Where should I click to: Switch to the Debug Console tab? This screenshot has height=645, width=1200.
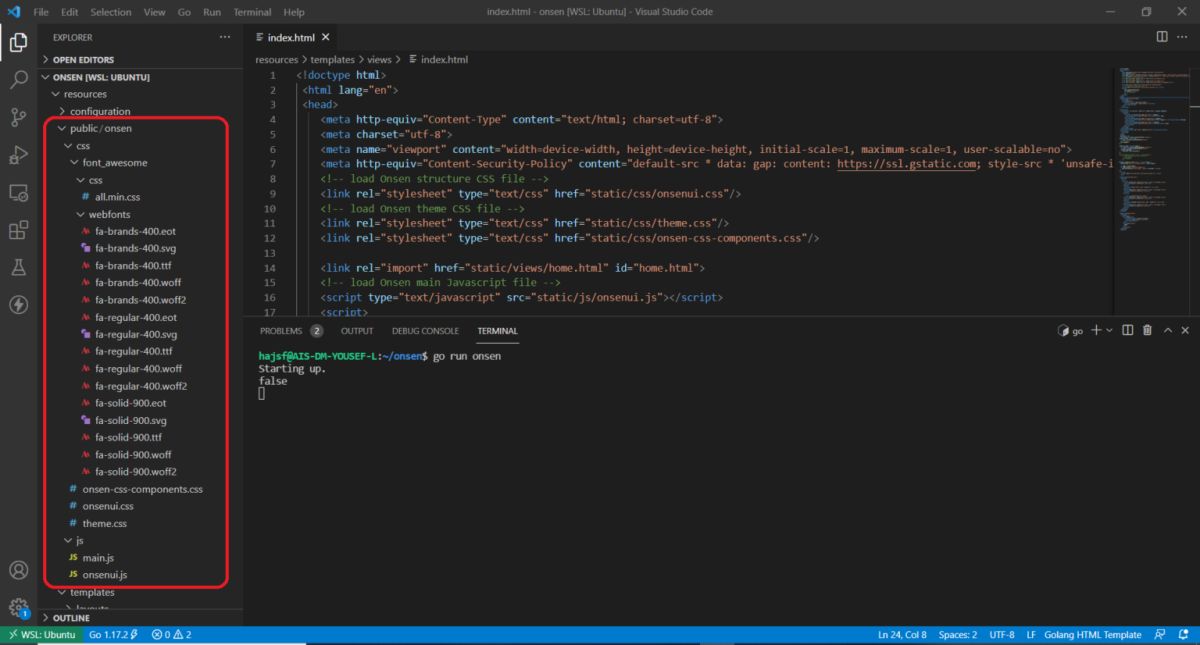[425, 331]
